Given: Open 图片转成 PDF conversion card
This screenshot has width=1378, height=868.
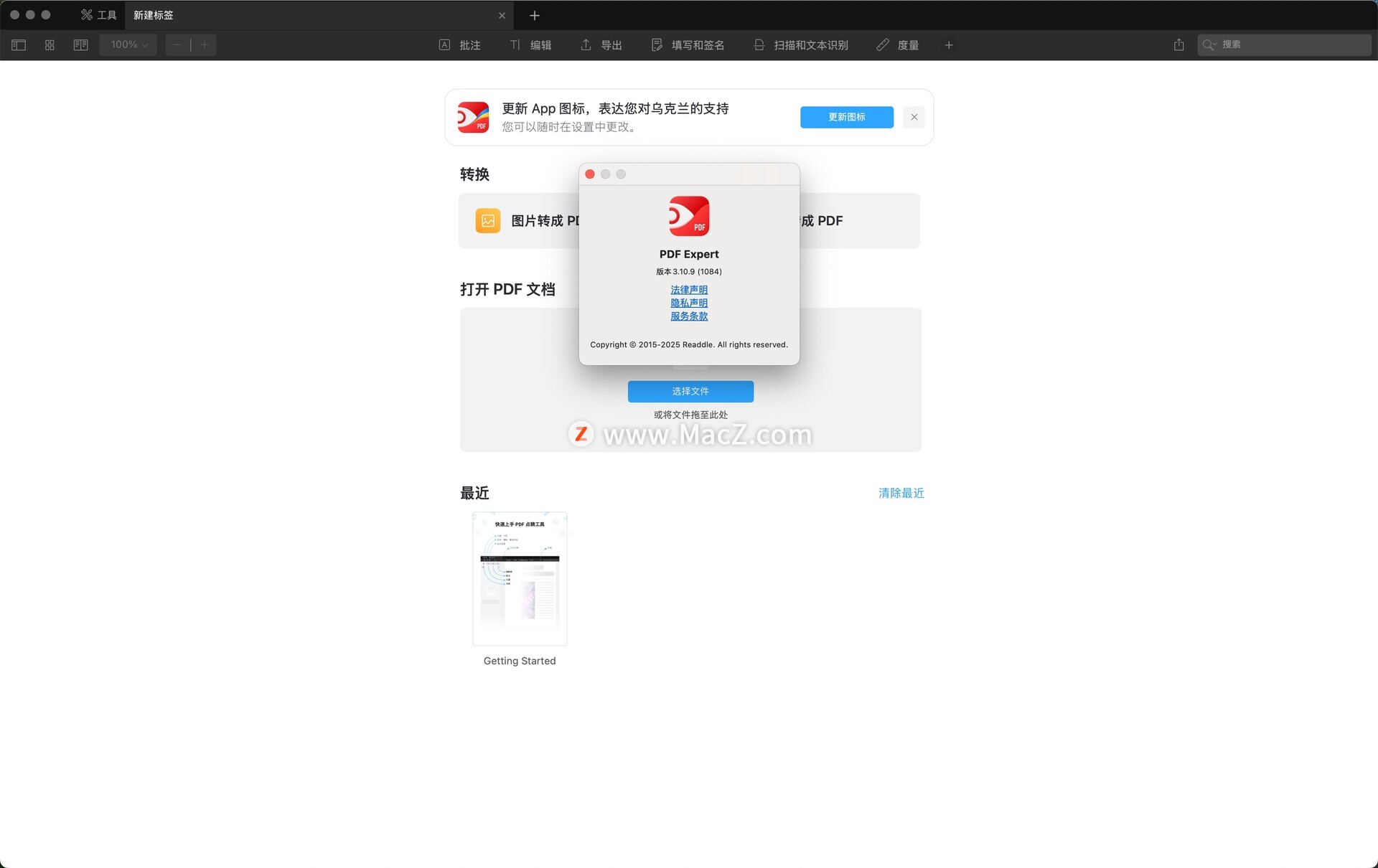Looking at the screenshot, I should (519, 221).
